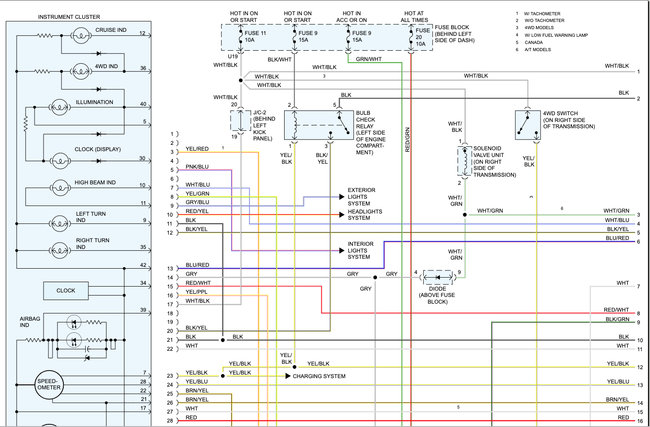Click the diode symbol above fuse block label

pyautogui.click(x=437, y=277)
